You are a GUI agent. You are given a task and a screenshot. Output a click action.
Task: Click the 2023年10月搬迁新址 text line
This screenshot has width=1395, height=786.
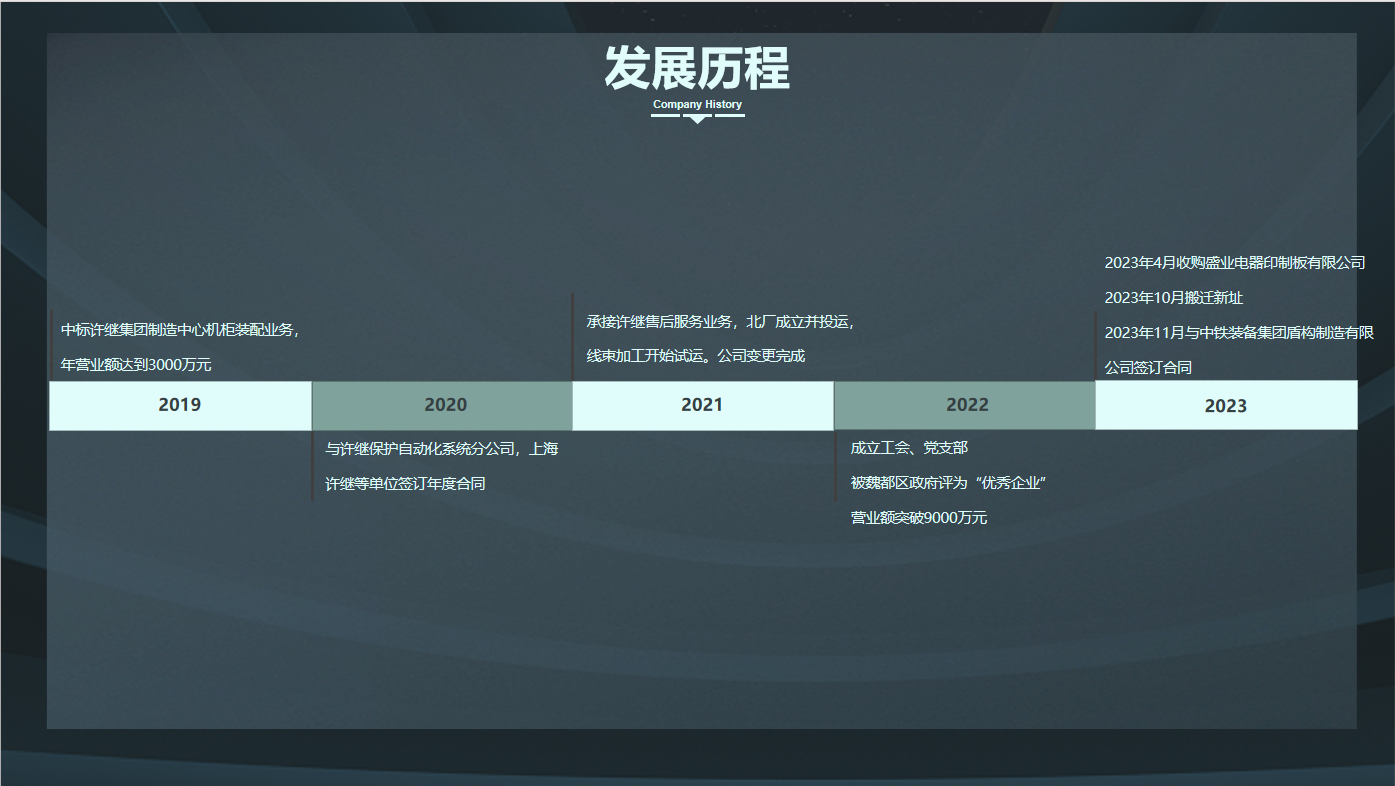pyautogui.click(x=1173, y=298)
